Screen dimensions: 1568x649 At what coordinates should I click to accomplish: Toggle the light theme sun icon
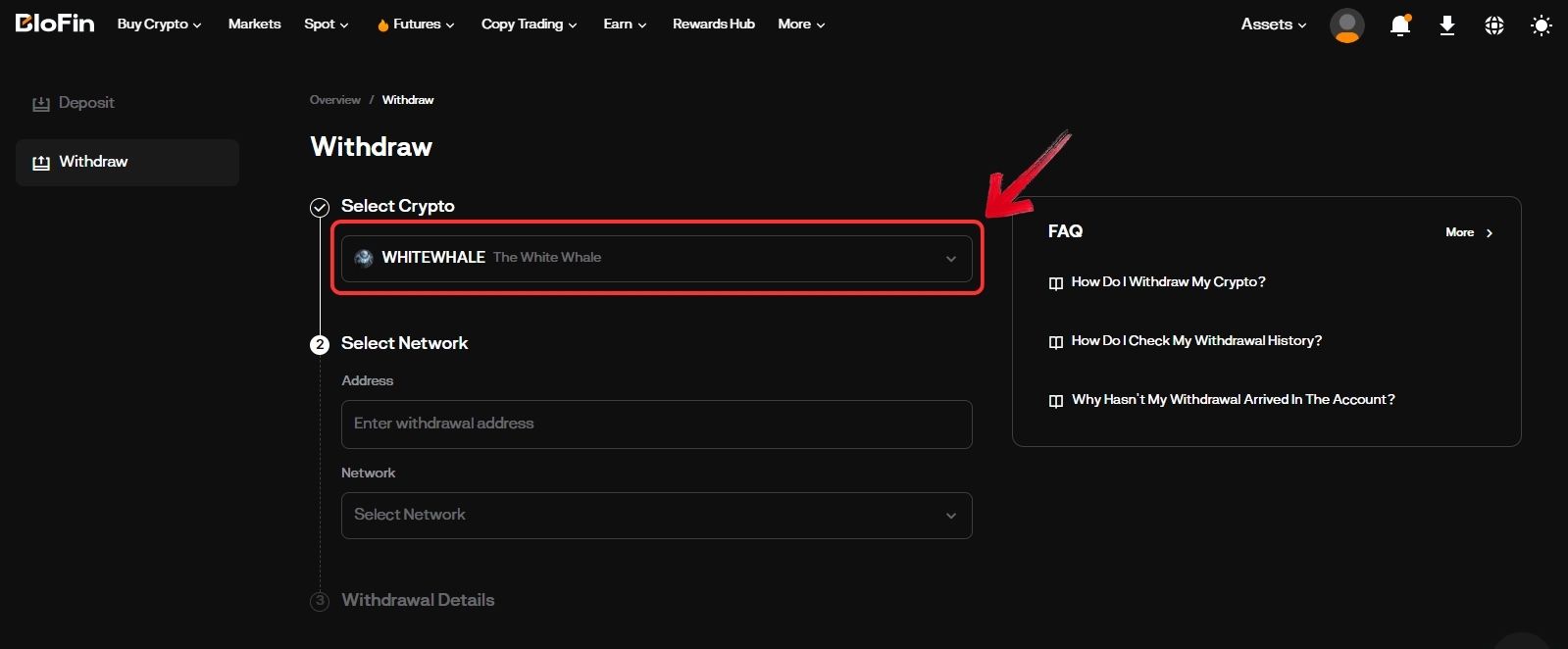pos(1541,25)
